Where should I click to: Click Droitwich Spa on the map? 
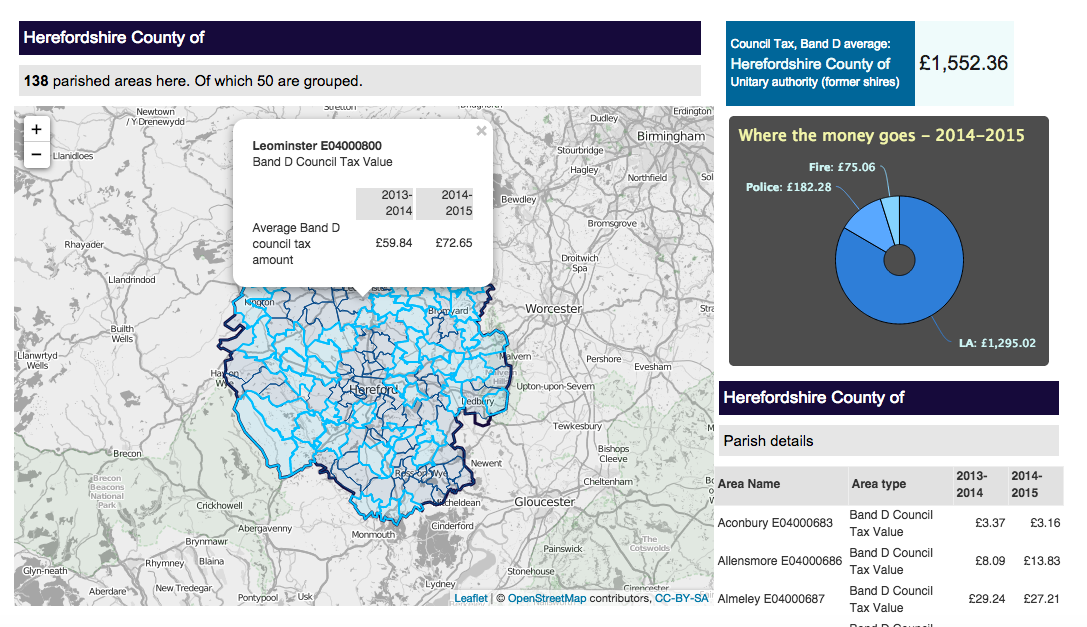point(580,263)
